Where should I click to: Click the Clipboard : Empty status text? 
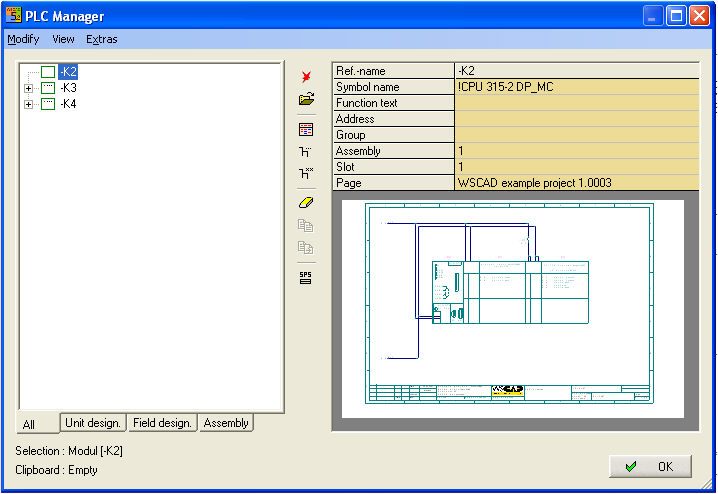click(x=56, y=470)
